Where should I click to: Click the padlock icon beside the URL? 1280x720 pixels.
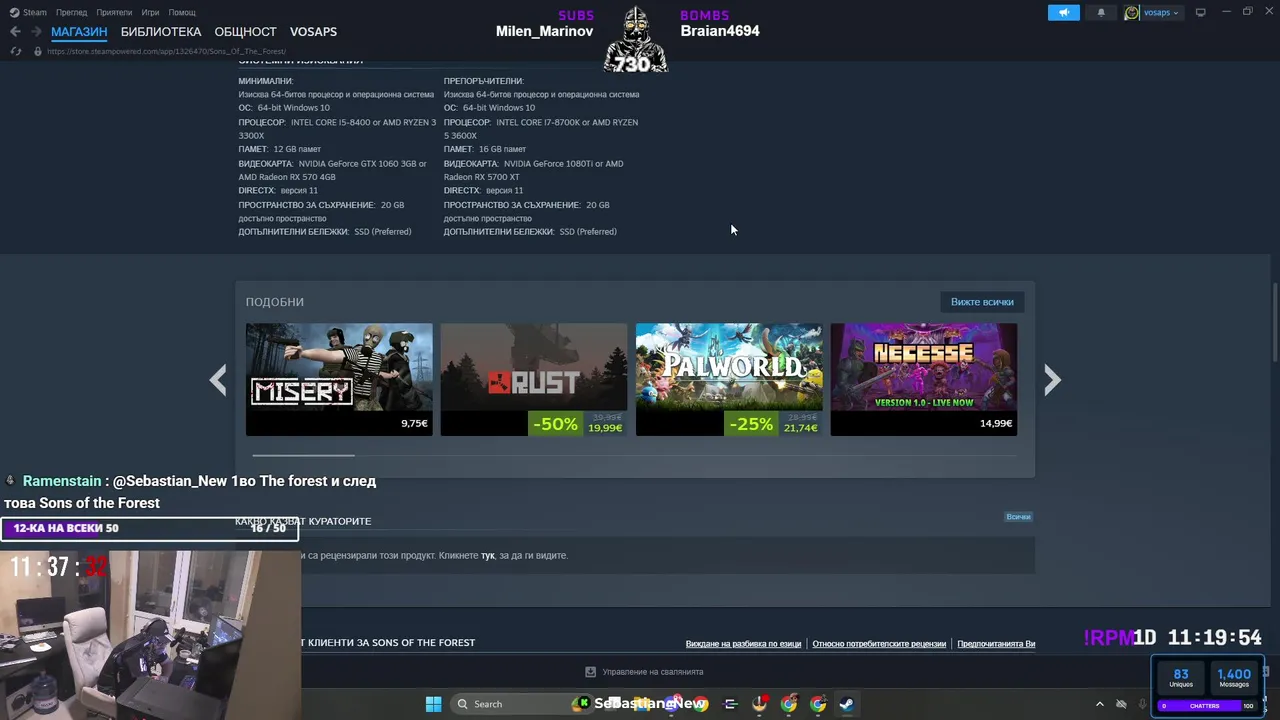click(38, 51)
